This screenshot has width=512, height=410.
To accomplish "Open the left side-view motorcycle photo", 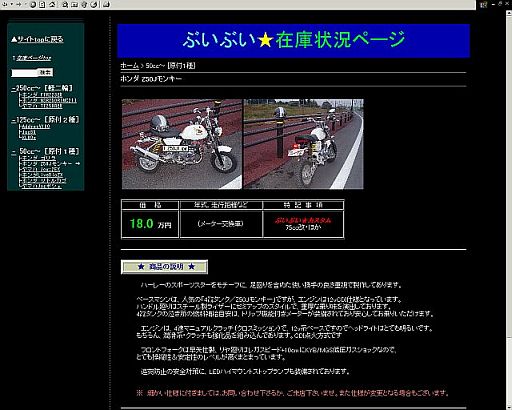I will [182, 144].
